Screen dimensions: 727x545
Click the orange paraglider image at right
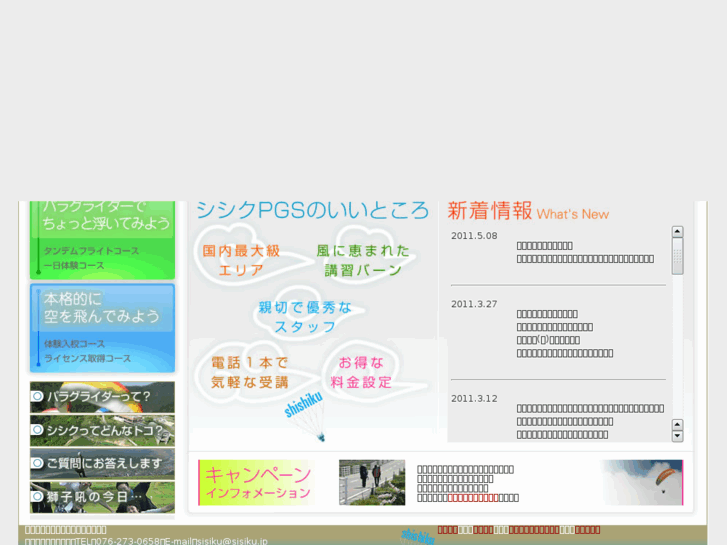(641, 482)
